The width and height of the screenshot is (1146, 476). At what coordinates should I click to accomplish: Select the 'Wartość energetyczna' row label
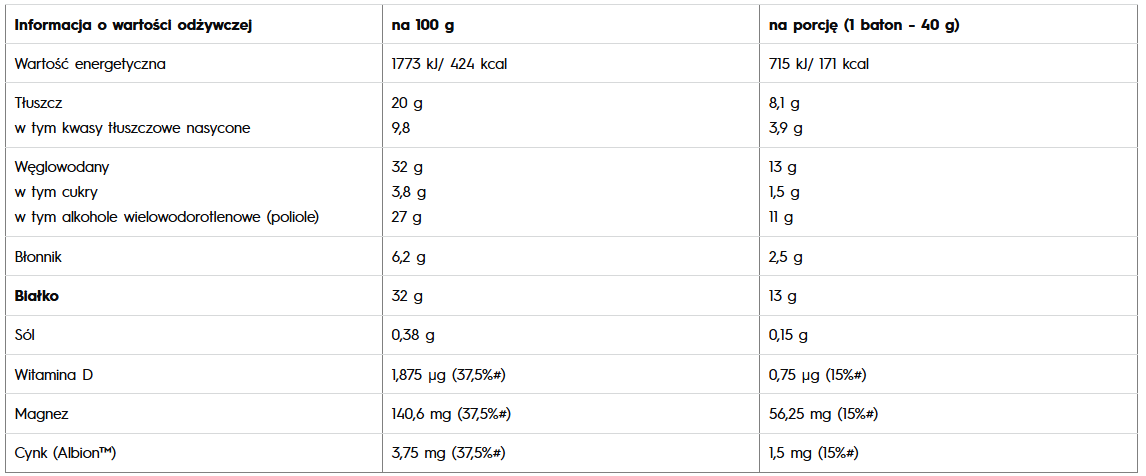pos(90,64)
